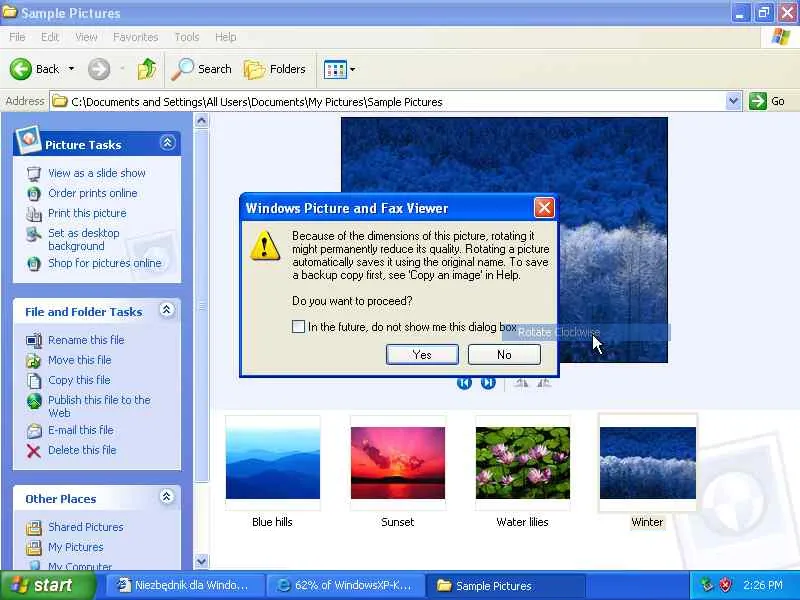This screenshot has width=800, height=600.
Task: Select the Water lilies thumbnail
Action: pos(523,463)
